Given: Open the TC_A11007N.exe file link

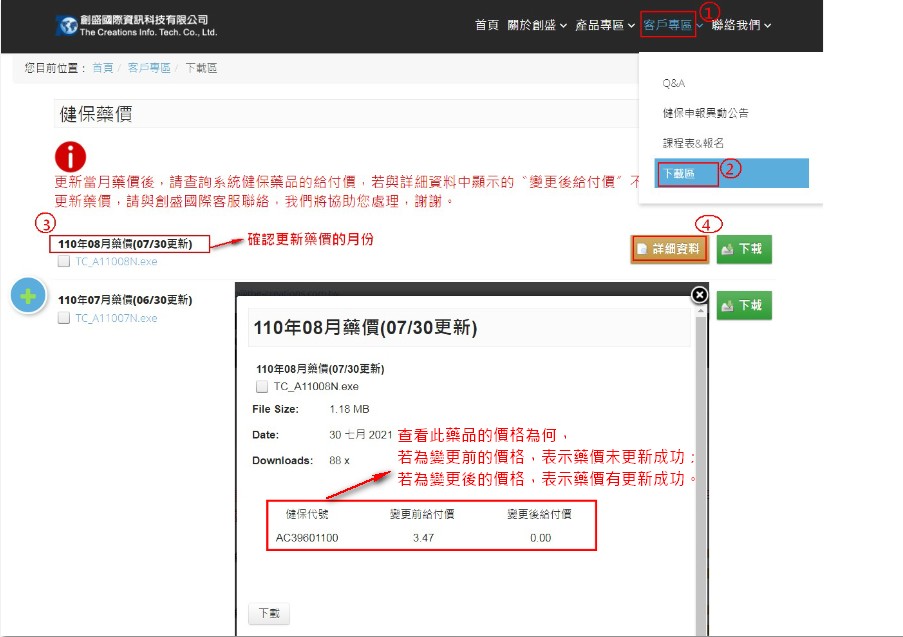Looking at the screenshot, I should pyautogui.click(x=116, y=318).
